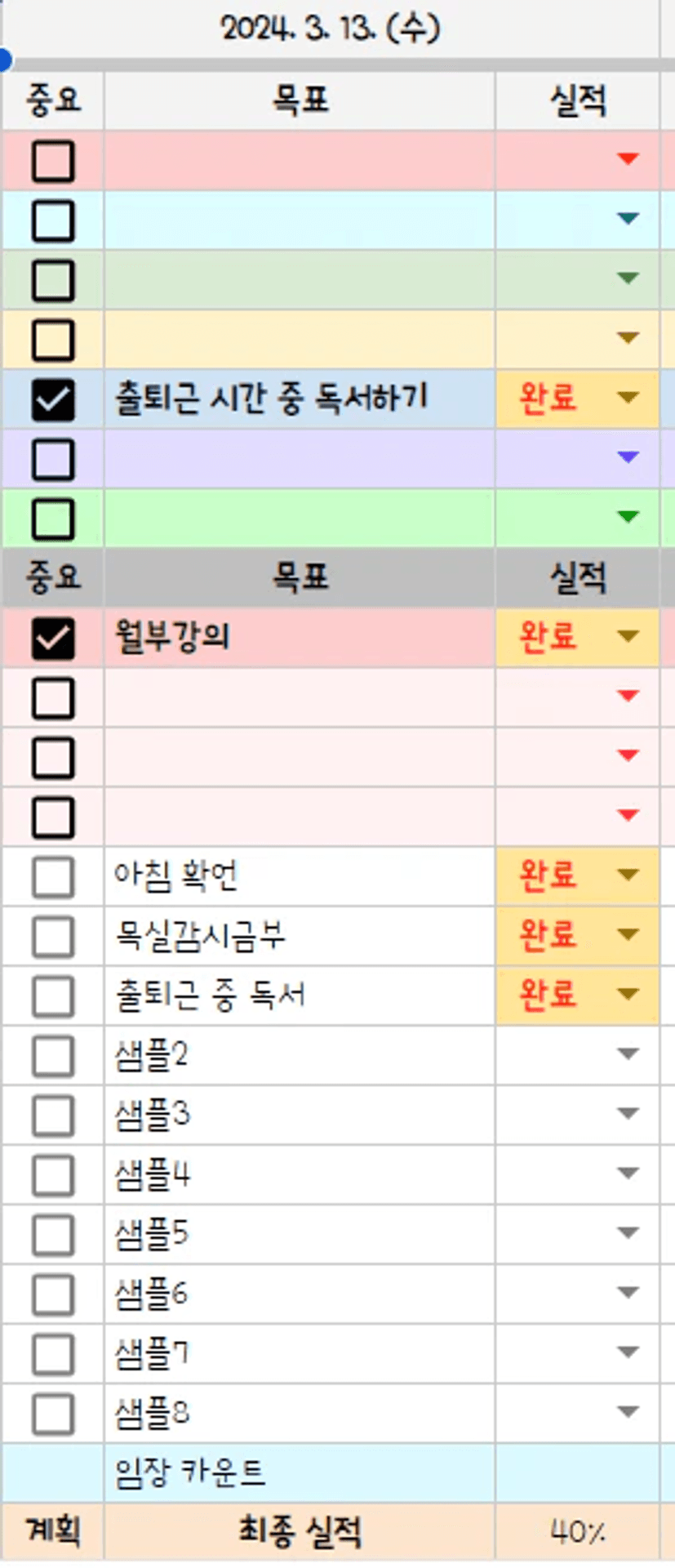Select the top 목표 column header

tap(300, 100)
